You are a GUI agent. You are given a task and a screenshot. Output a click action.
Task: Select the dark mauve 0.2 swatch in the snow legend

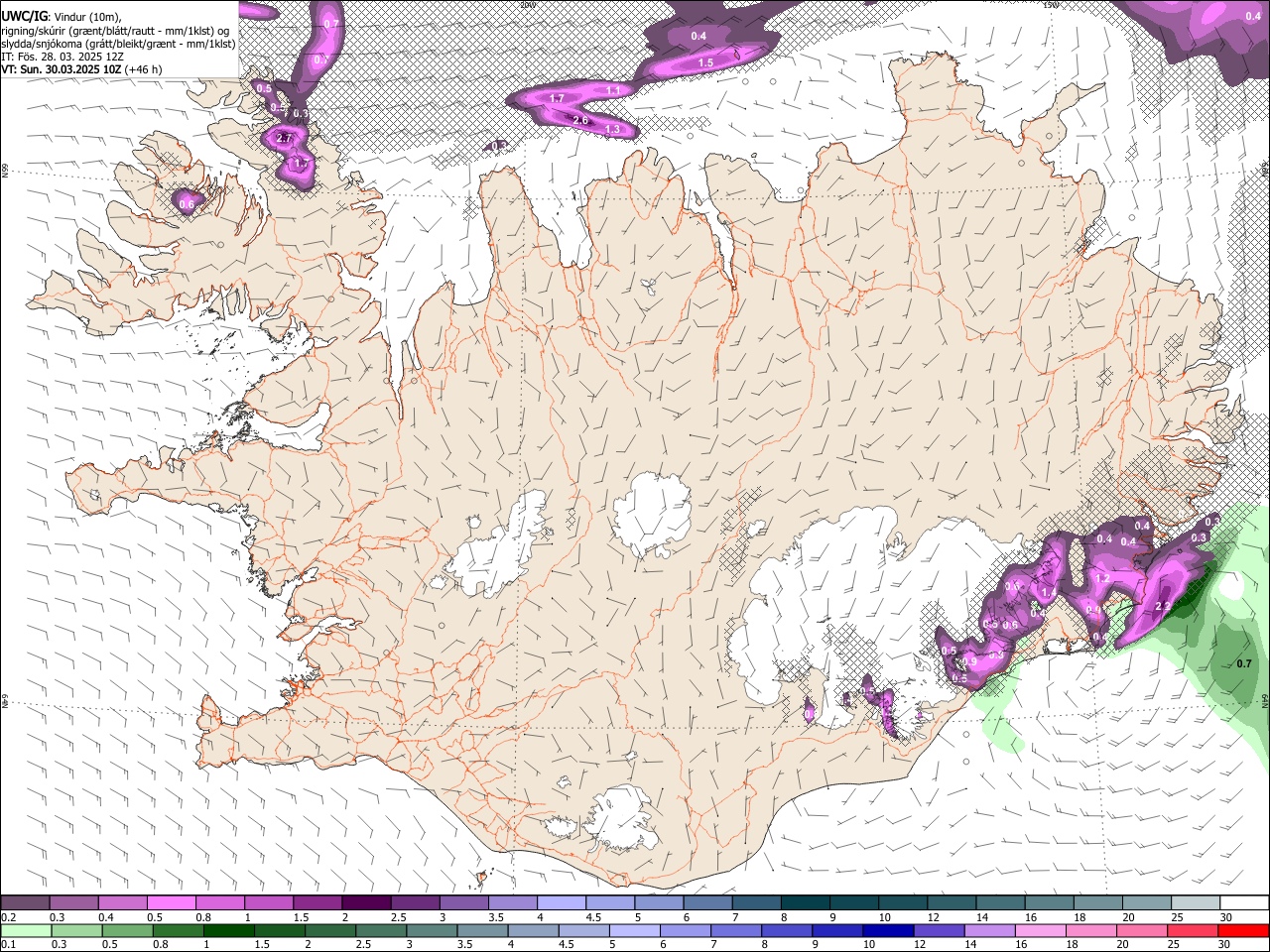25,903
